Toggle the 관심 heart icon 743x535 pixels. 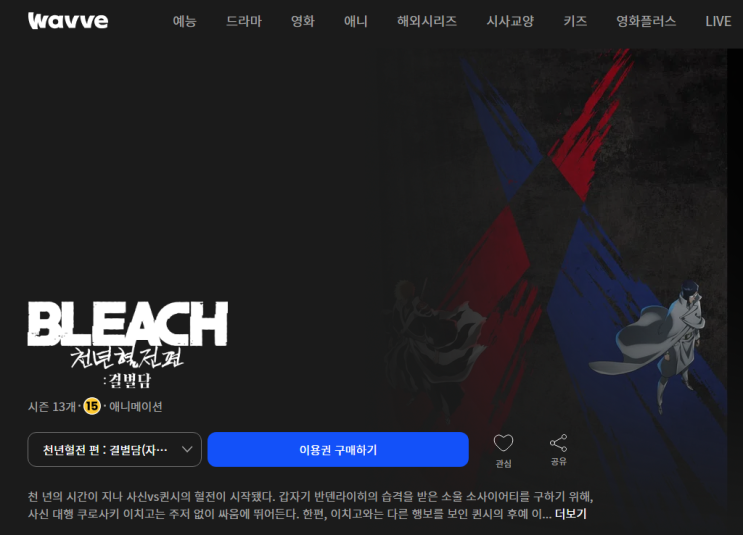click(503, 444)
